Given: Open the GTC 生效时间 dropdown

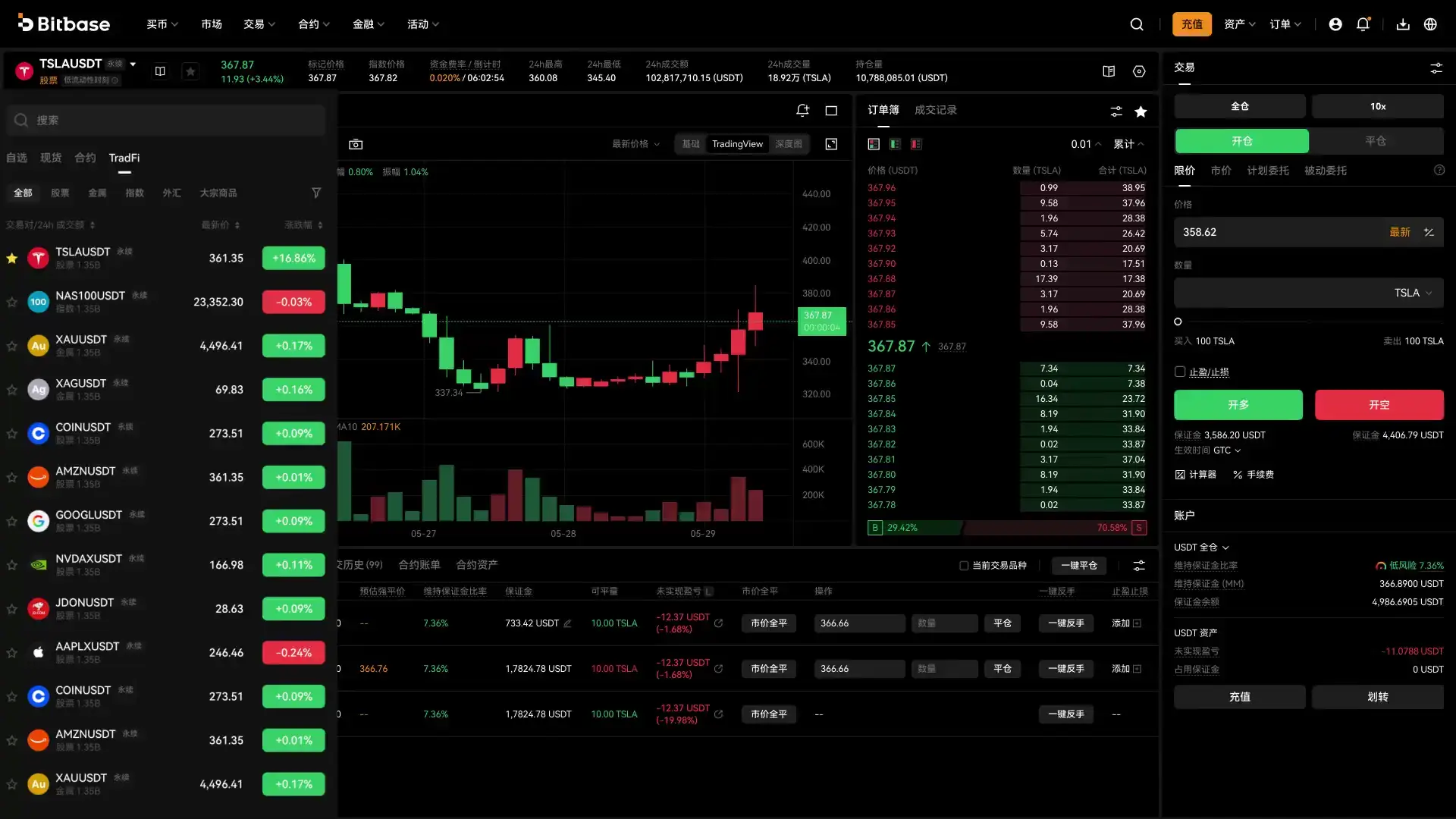Looking at the screenshot, I should [x=1227, y=450].
